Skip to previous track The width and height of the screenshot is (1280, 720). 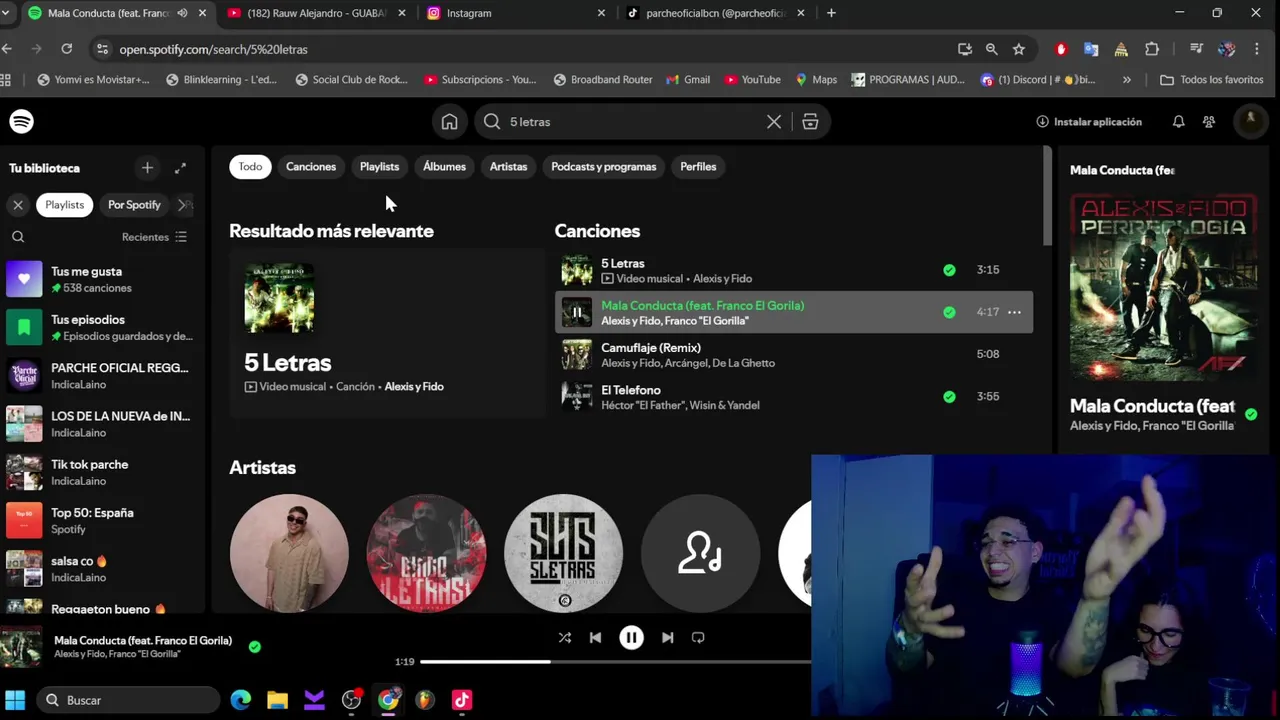(x=595, y=638)
